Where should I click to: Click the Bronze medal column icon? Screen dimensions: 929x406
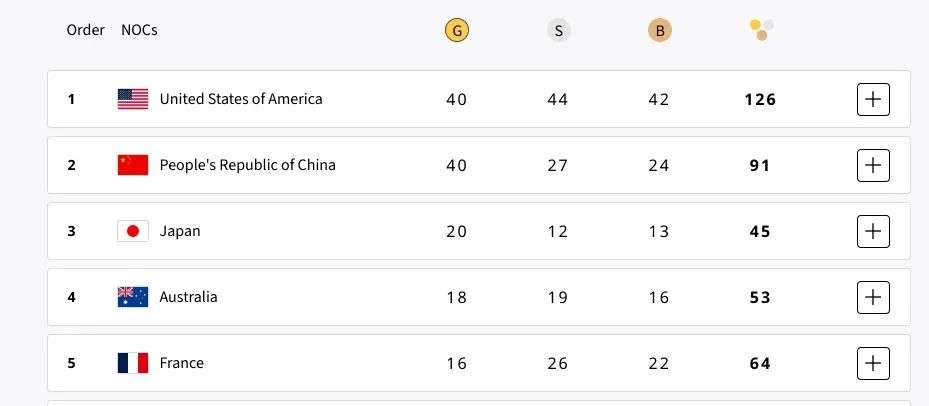658,30
